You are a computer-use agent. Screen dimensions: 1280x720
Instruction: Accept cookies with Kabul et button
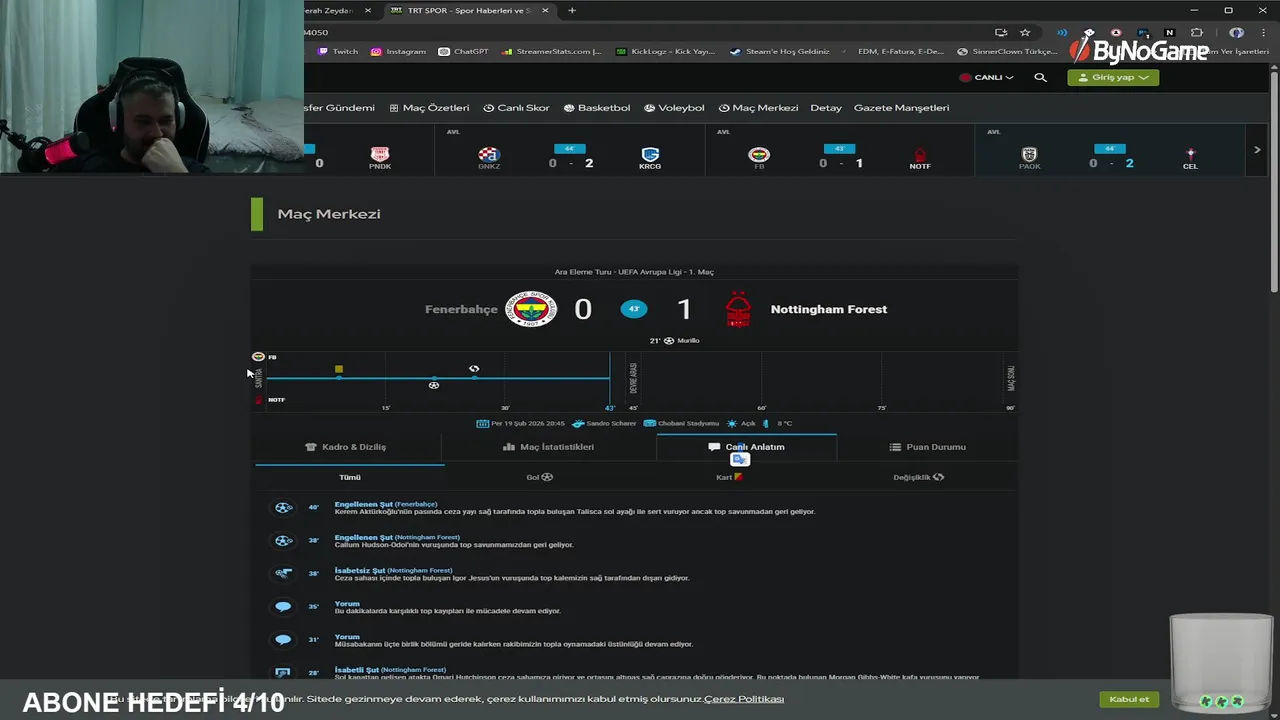1129,699
